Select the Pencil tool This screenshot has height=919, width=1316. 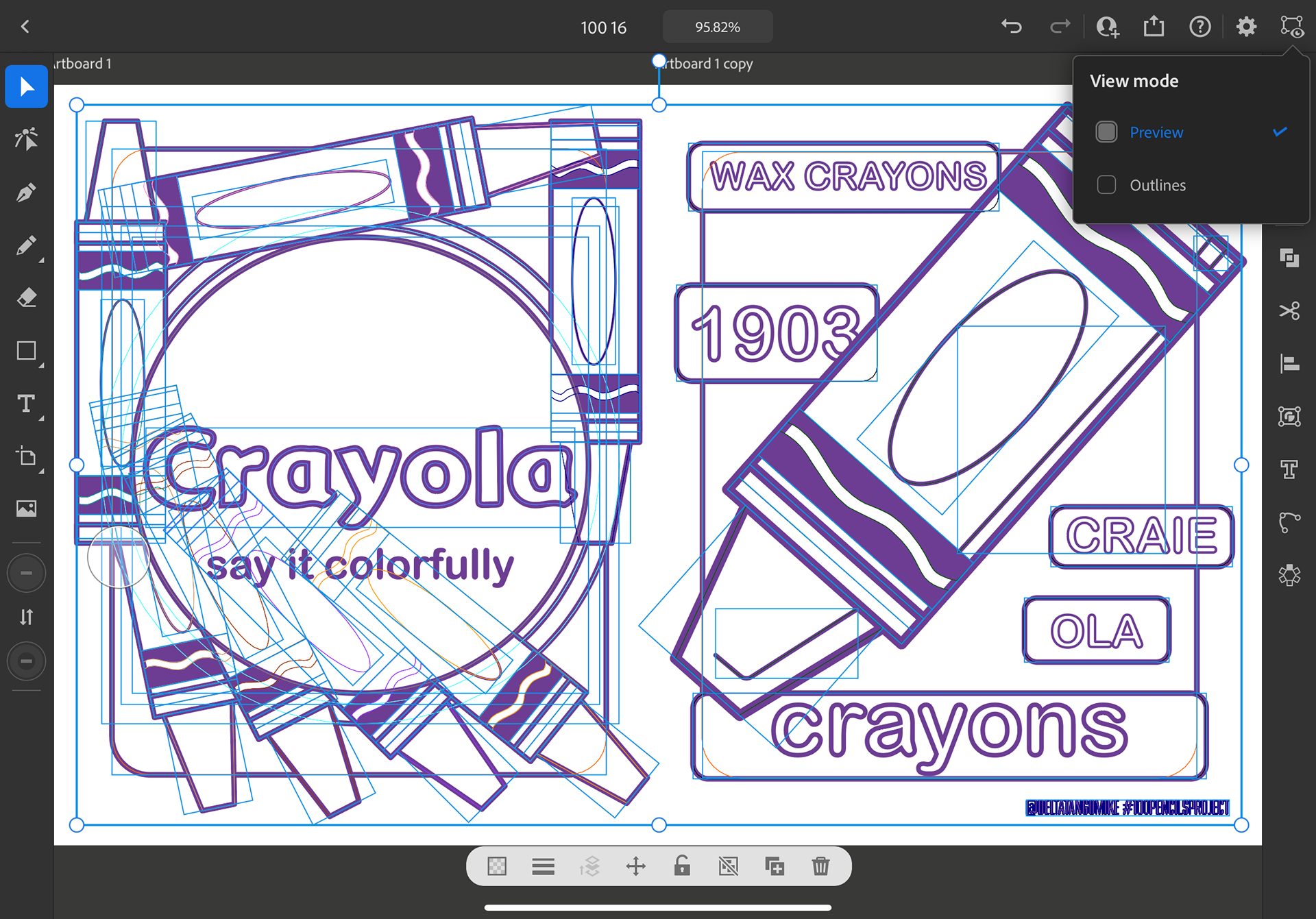(26, 245)
